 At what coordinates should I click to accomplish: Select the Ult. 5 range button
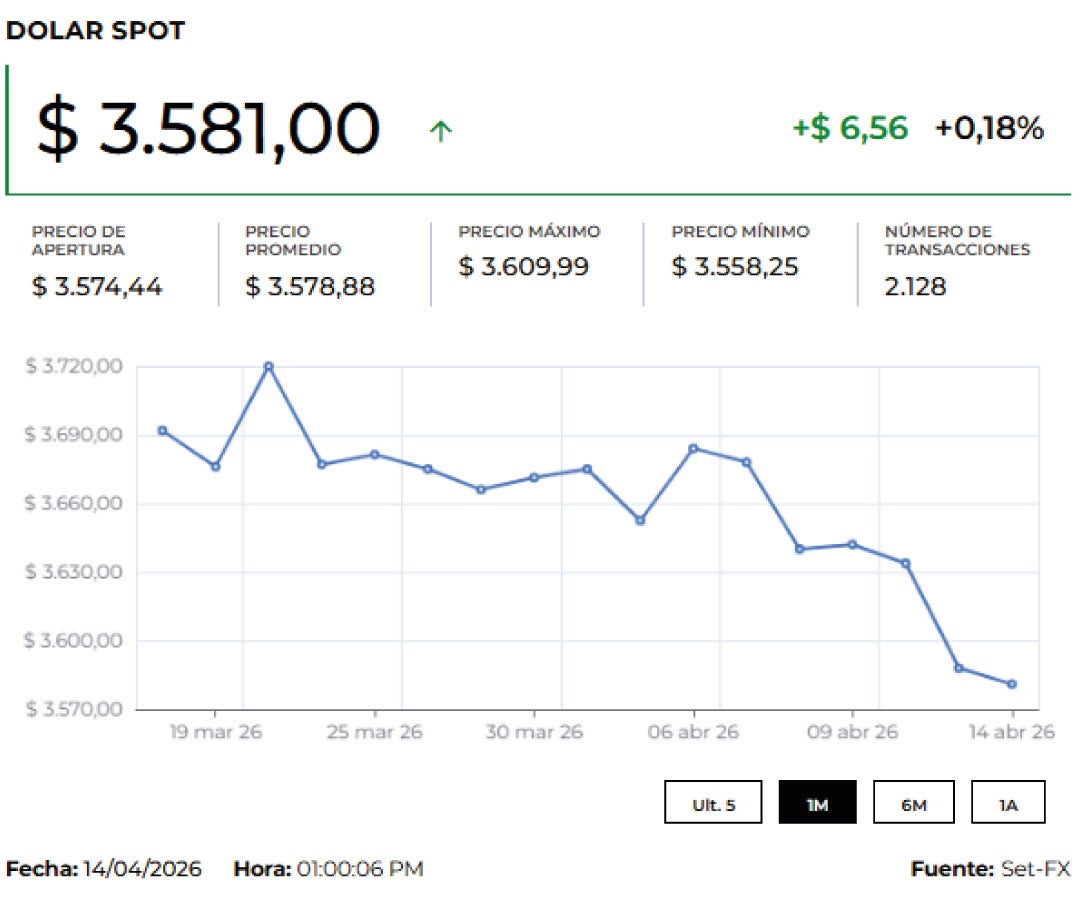713,803
